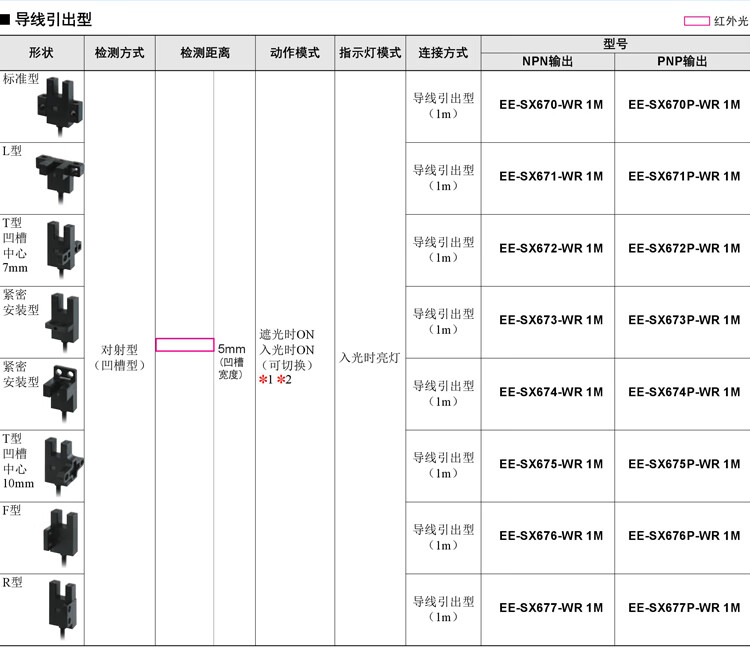Click the red *1 footnote marker
The height and width of the screenshot is (658, 750).
click(266, 380)
